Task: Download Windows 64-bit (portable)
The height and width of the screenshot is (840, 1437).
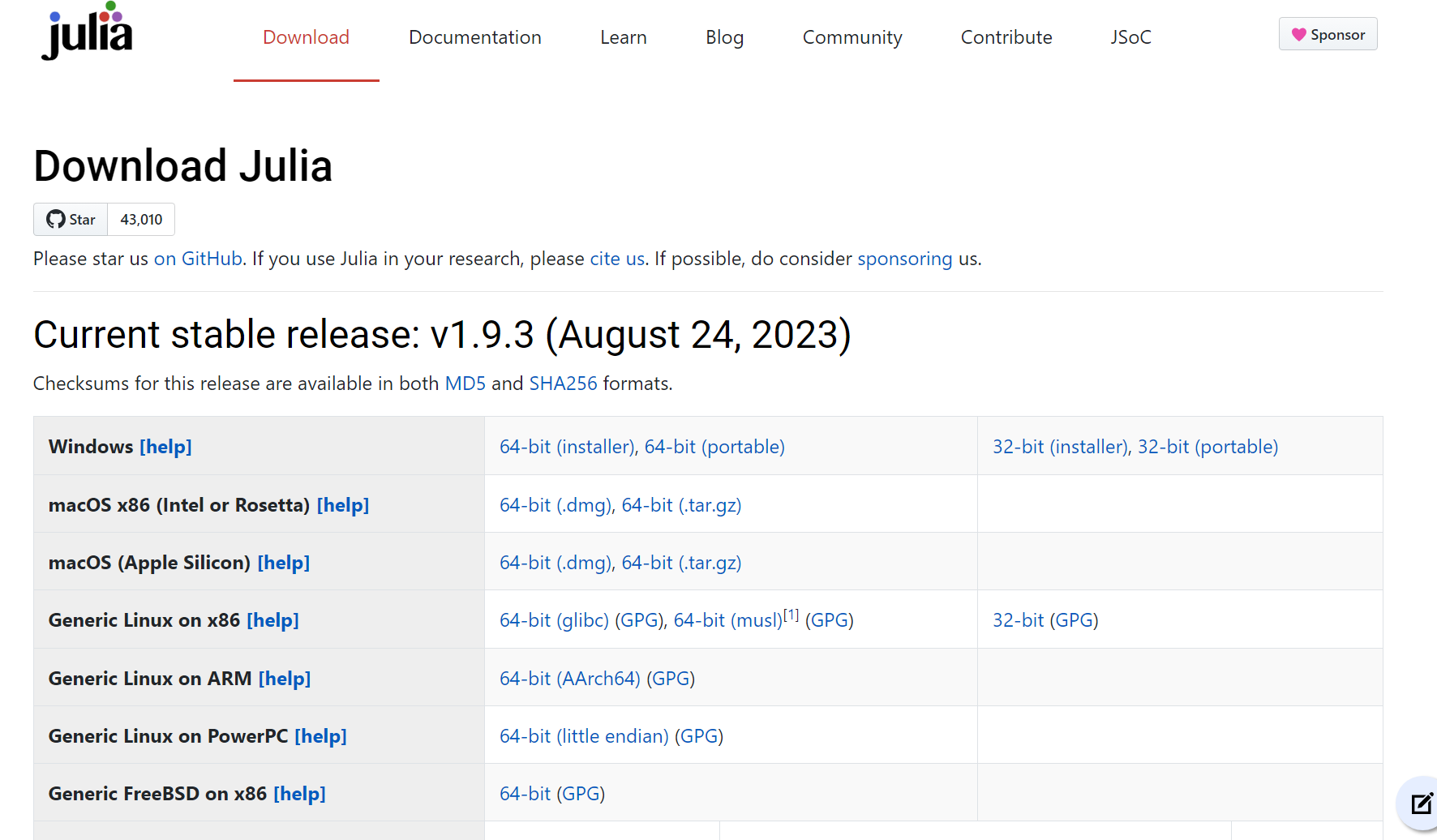Action: click(714, 447)
